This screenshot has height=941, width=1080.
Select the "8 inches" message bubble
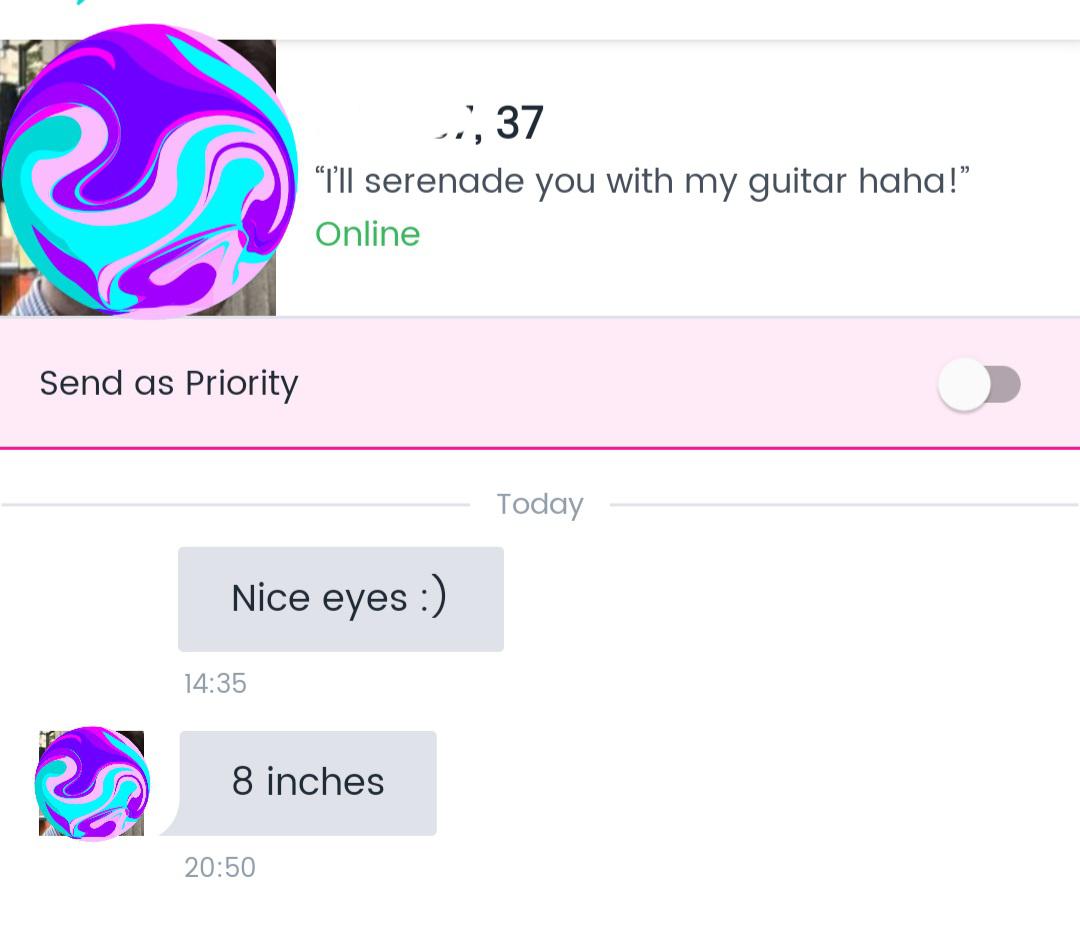[x=308, y=783]
